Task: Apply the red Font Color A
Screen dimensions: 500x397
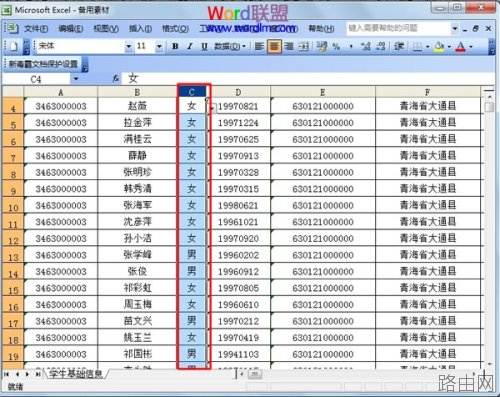Action: pyautogui.click(x=461, y=46)
